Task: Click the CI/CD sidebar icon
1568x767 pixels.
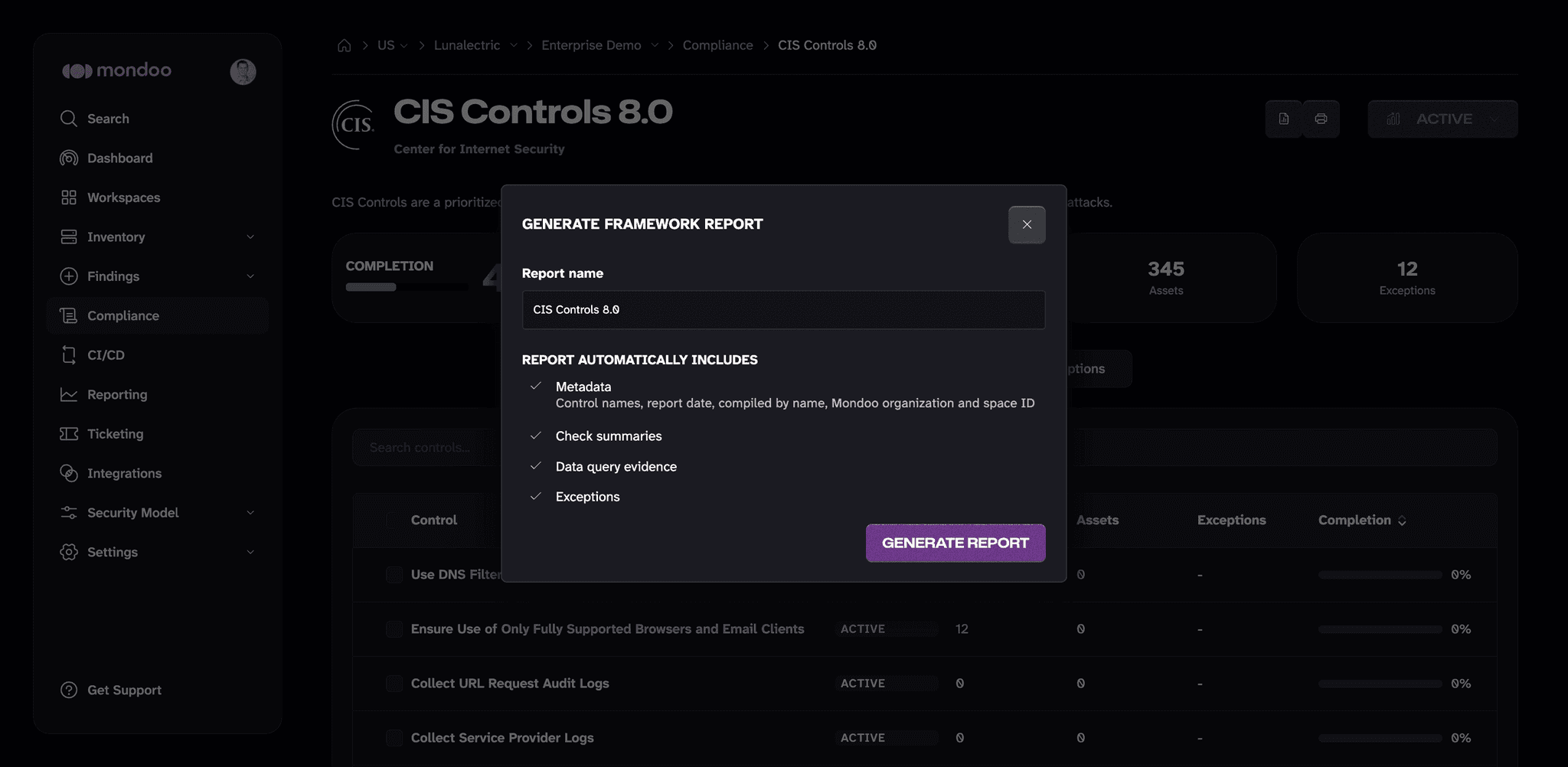Action: 69,355
